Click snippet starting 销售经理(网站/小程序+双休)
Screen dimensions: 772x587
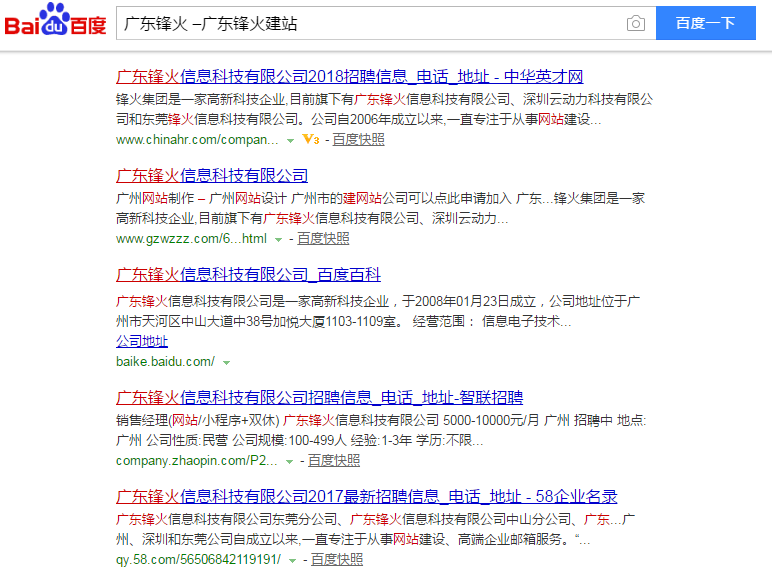(381, 430)
